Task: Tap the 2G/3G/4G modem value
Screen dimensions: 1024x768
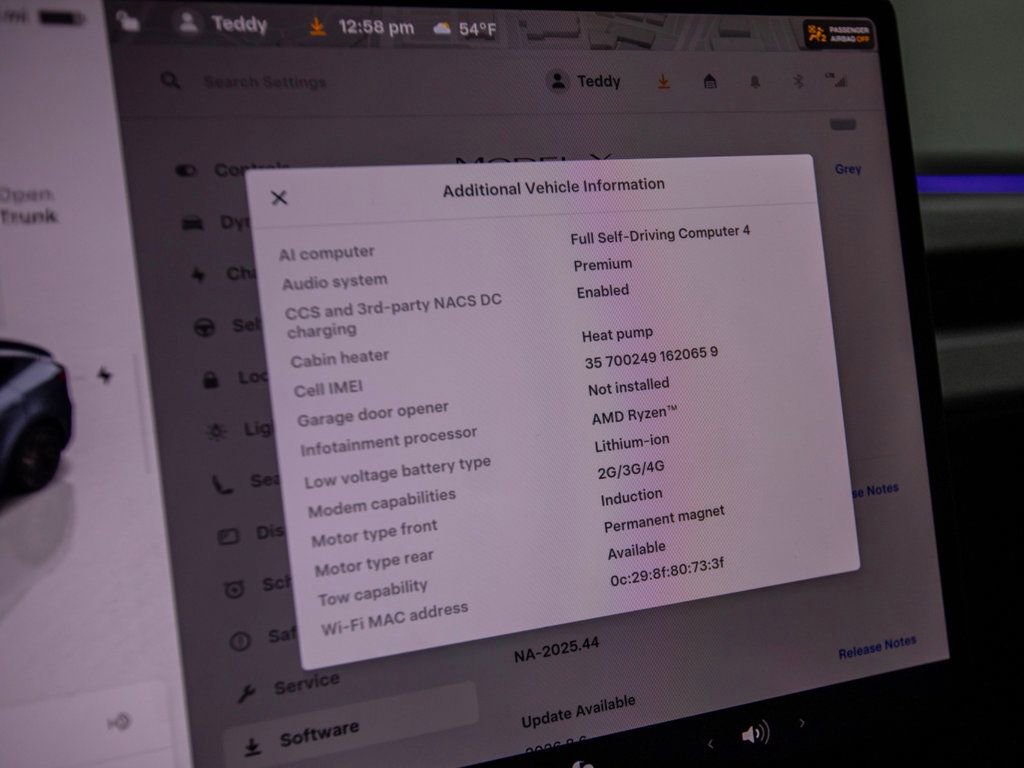Action: tap(631, 470)
